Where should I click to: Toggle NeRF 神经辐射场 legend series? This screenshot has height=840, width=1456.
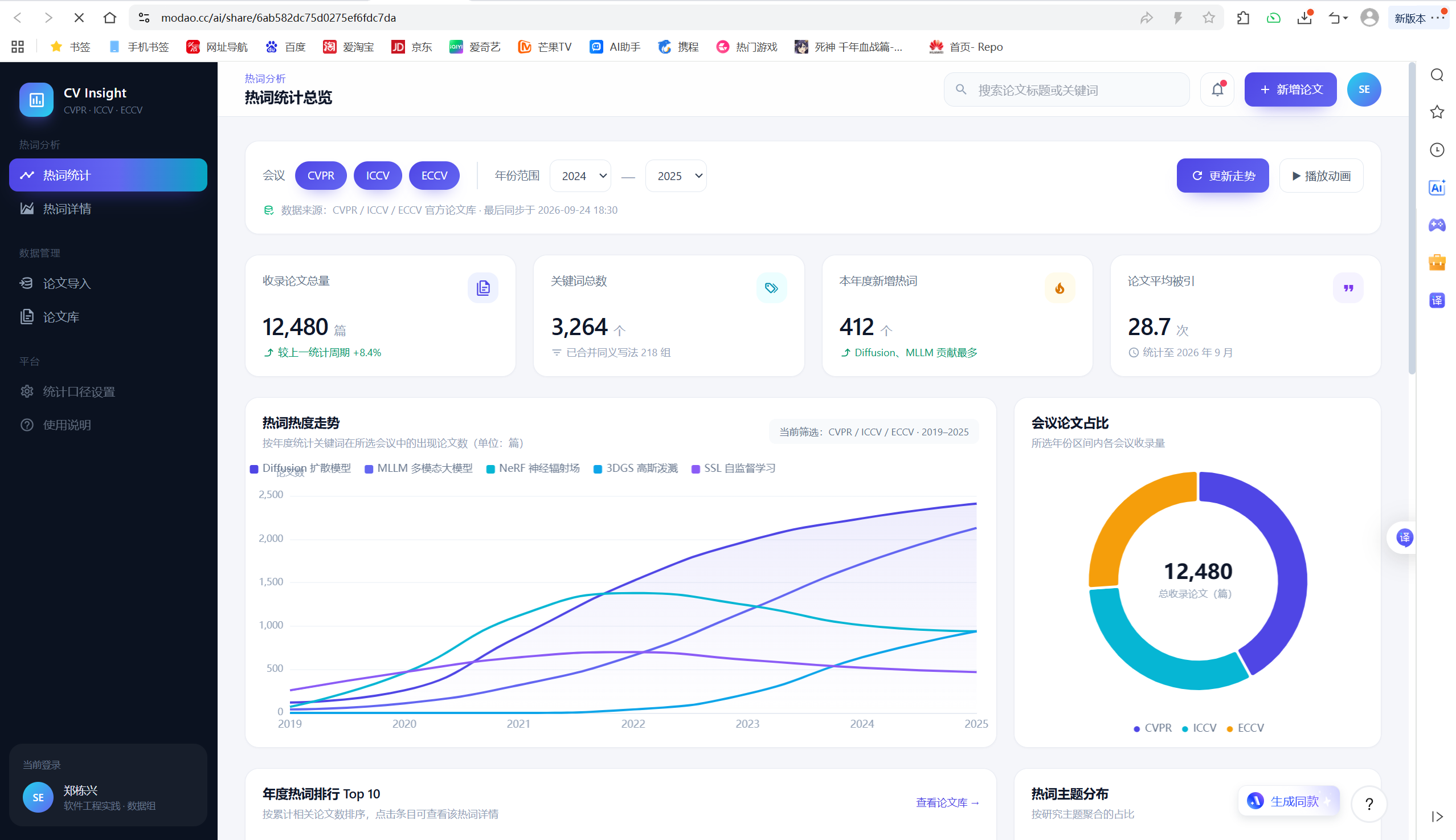tap(533, 468)
